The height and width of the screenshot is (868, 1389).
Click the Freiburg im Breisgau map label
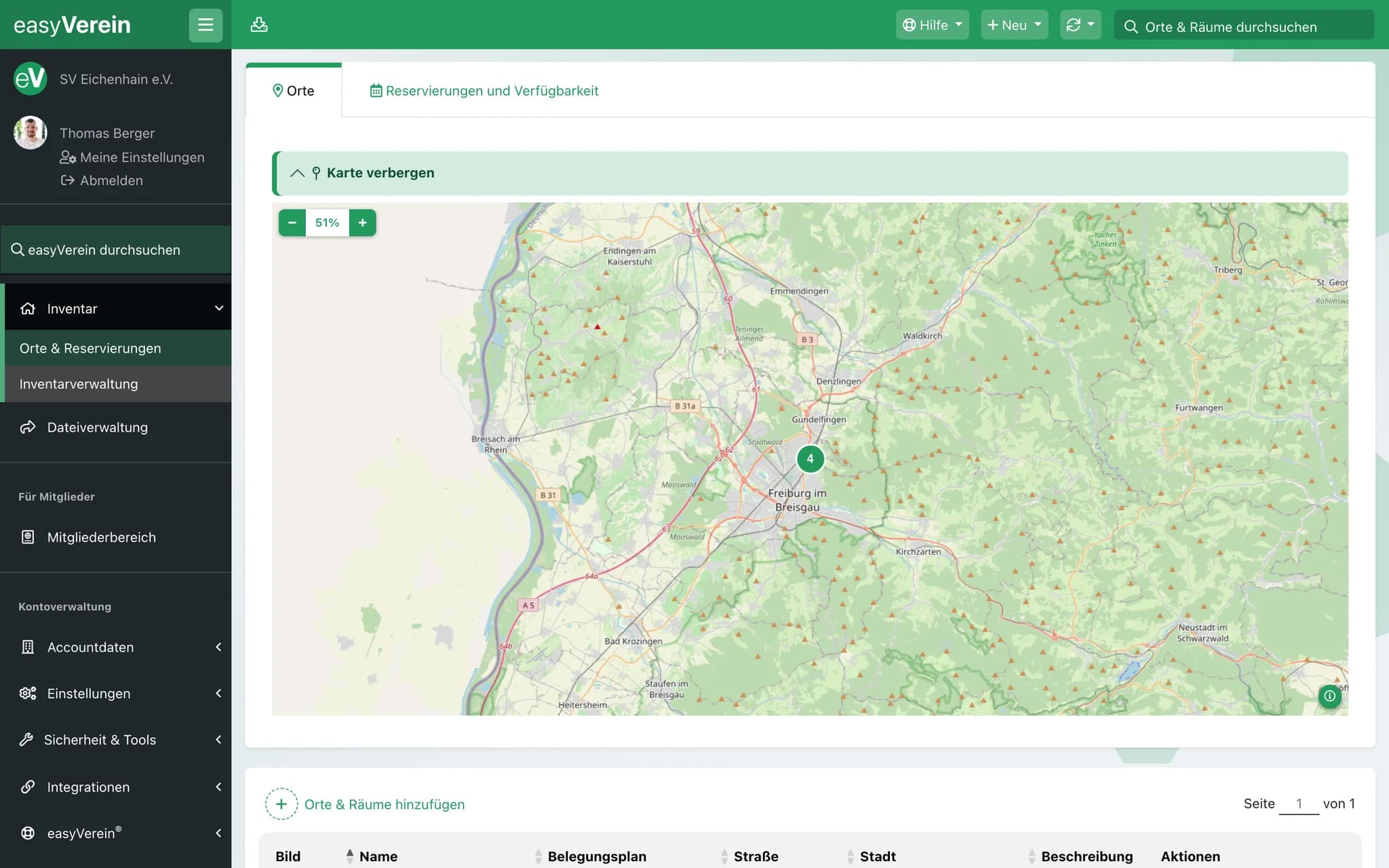coord(797,500)
